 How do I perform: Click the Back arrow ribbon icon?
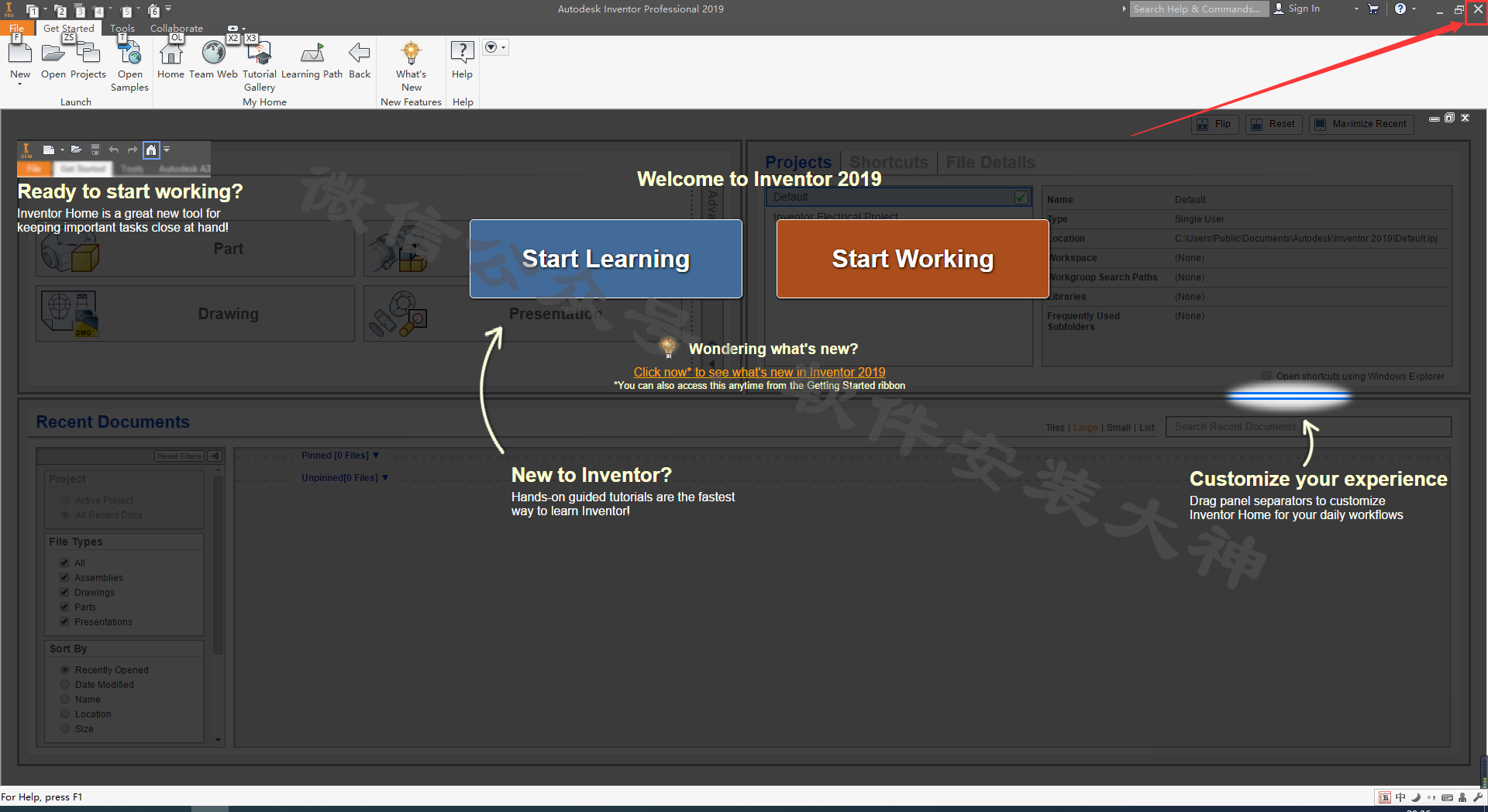click(360, 53)
